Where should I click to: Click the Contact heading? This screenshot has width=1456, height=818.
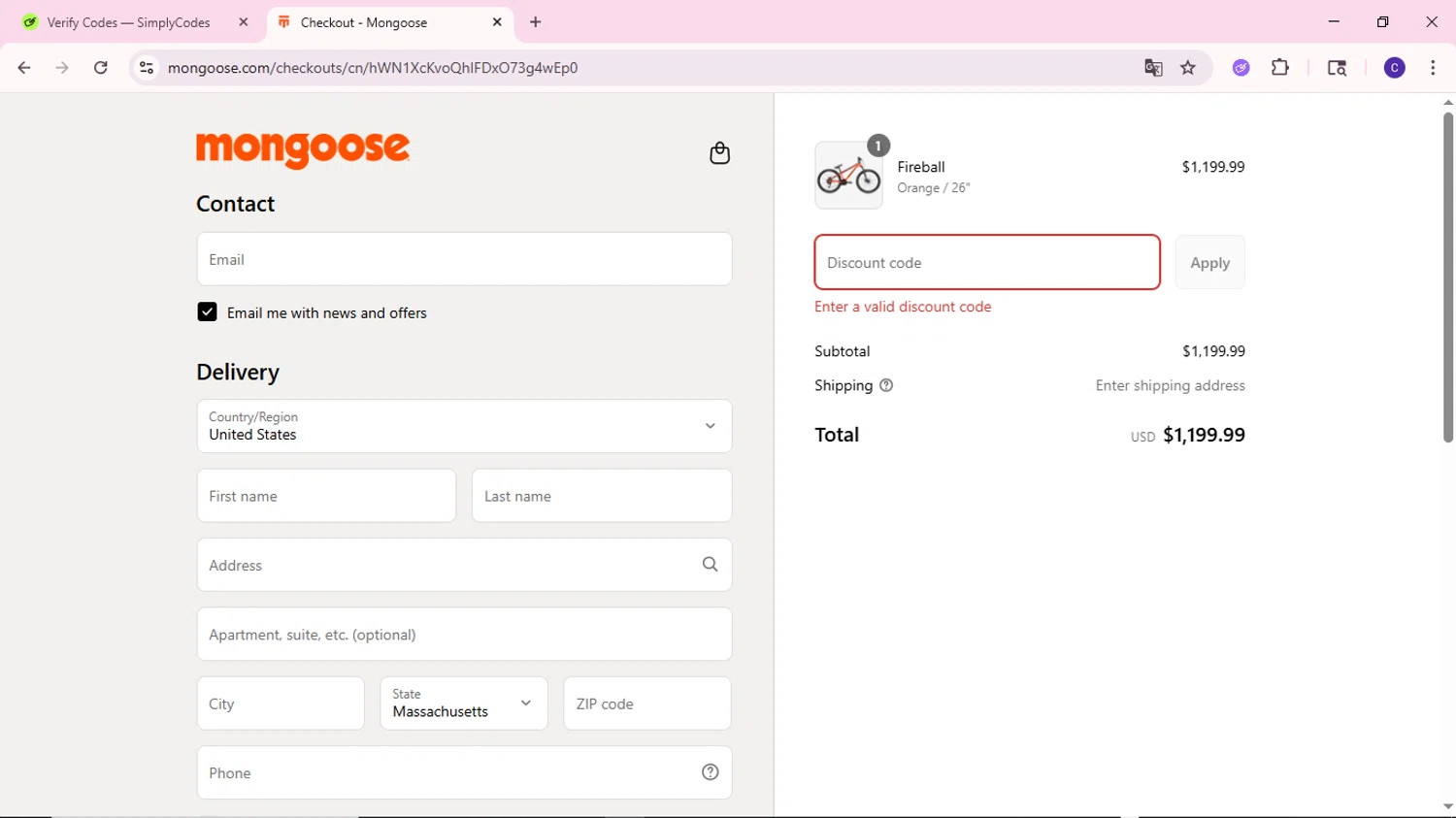pyautogui.click(x=235, y=204)
